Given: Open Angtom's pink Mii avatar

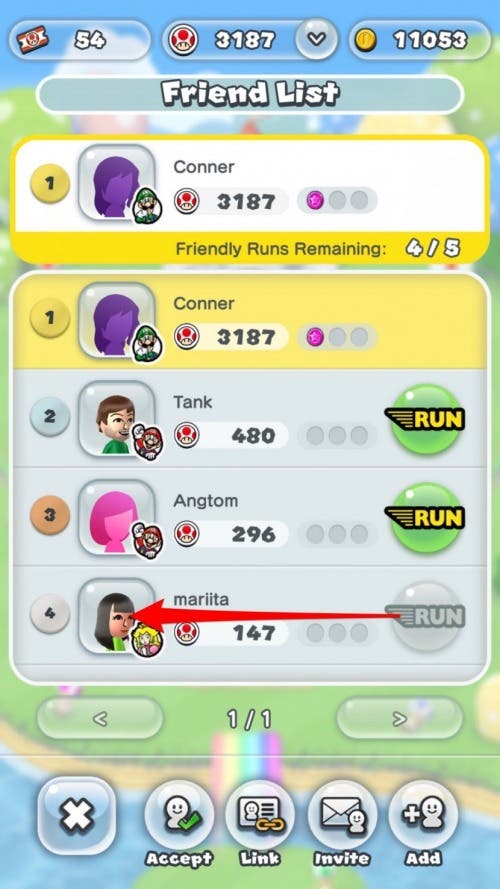Looking at the screenshot, I should pyautogui.click(x=117, y=518).
